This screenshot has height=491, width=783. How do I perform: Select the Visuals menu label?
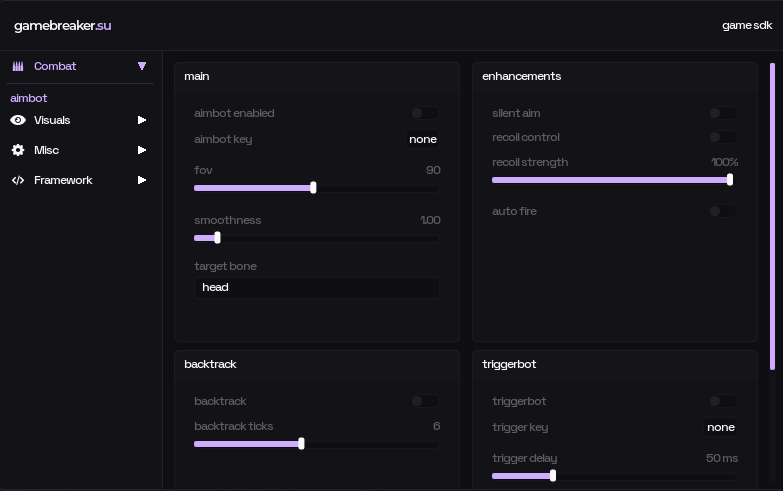(x=52, y=120)
